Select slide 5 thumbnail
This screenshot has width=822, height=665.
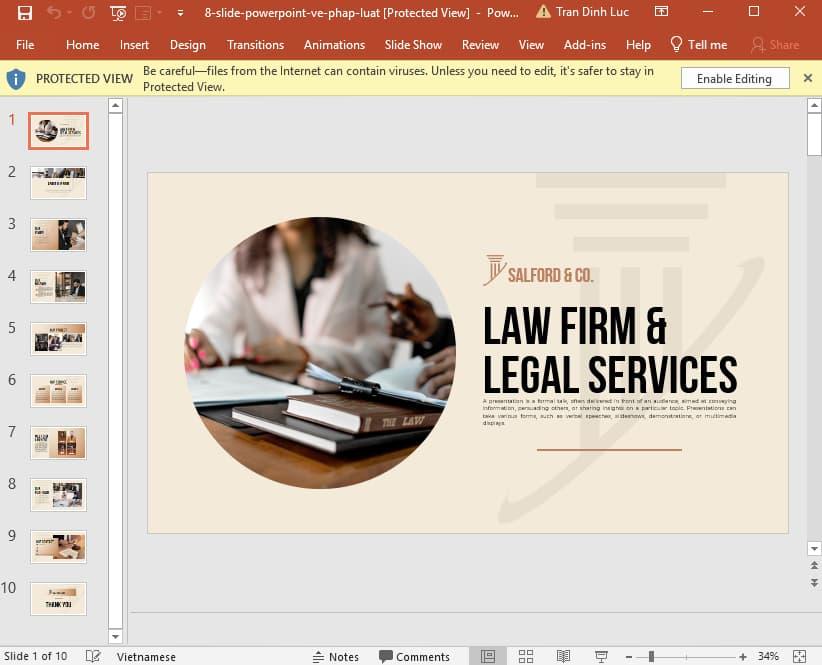pos(57,338)
